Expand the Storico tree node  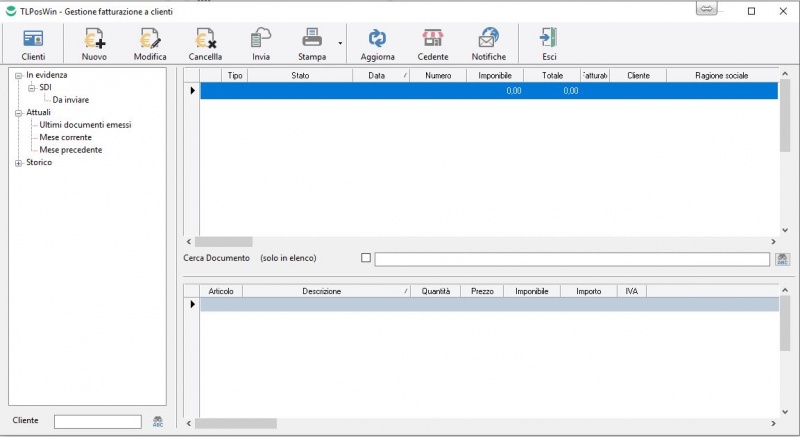click(18, 163)
